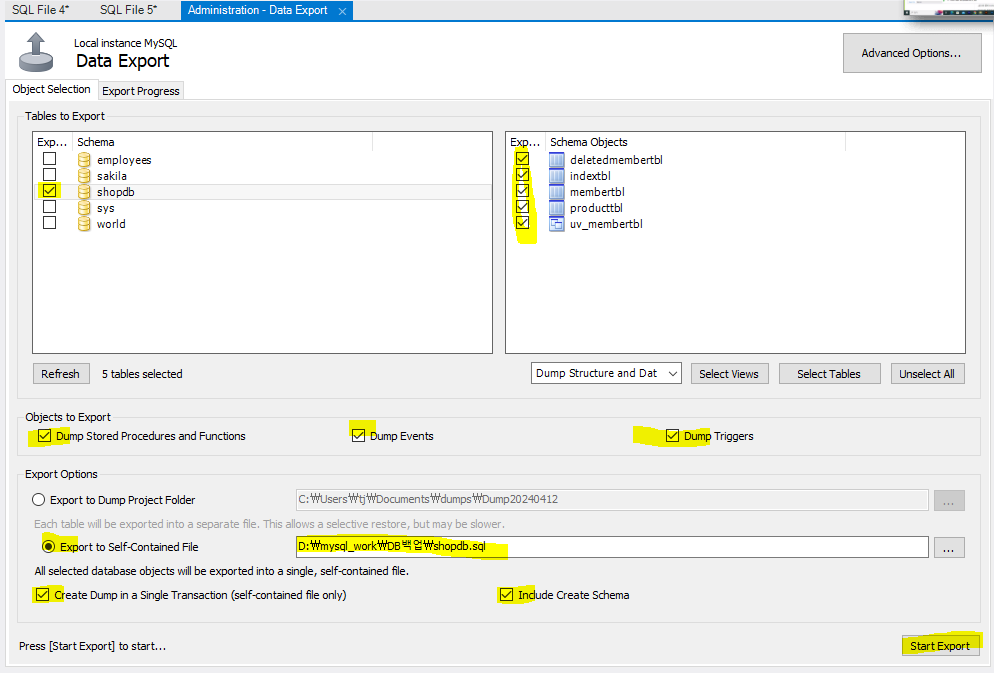The width and height of the screenshot is (994, 673).
Task: Uncheck the indextbl export checkbox
Action: (x=522, y=174)
